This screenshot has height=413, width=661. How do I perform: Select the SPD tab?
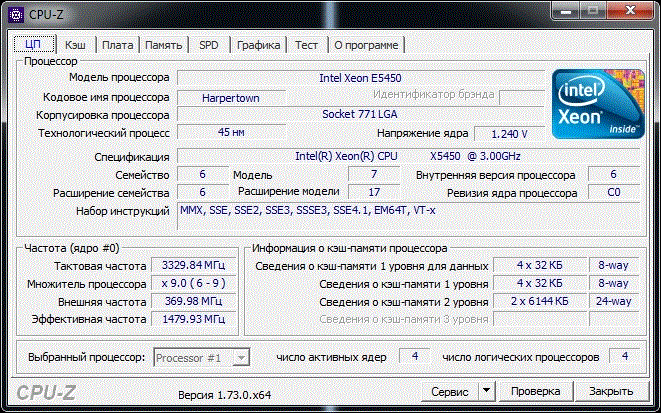tap(209, 45)
